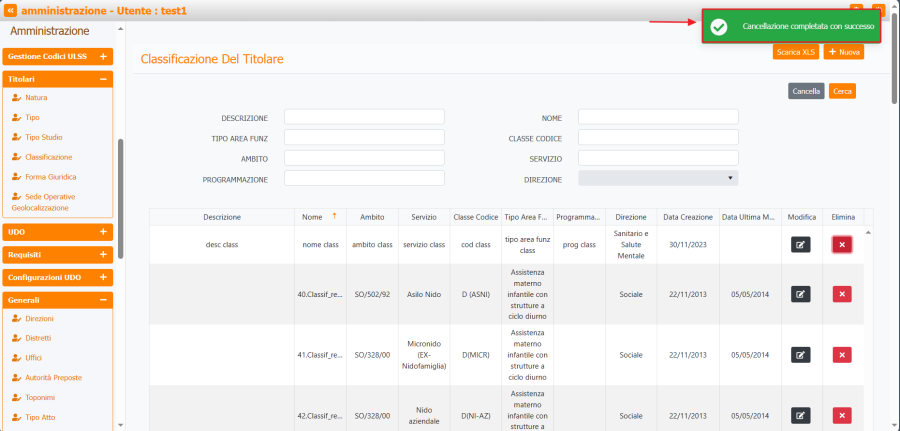Click edit icon for 'nome class' row
Screen dimensions: 900x431
800,245
